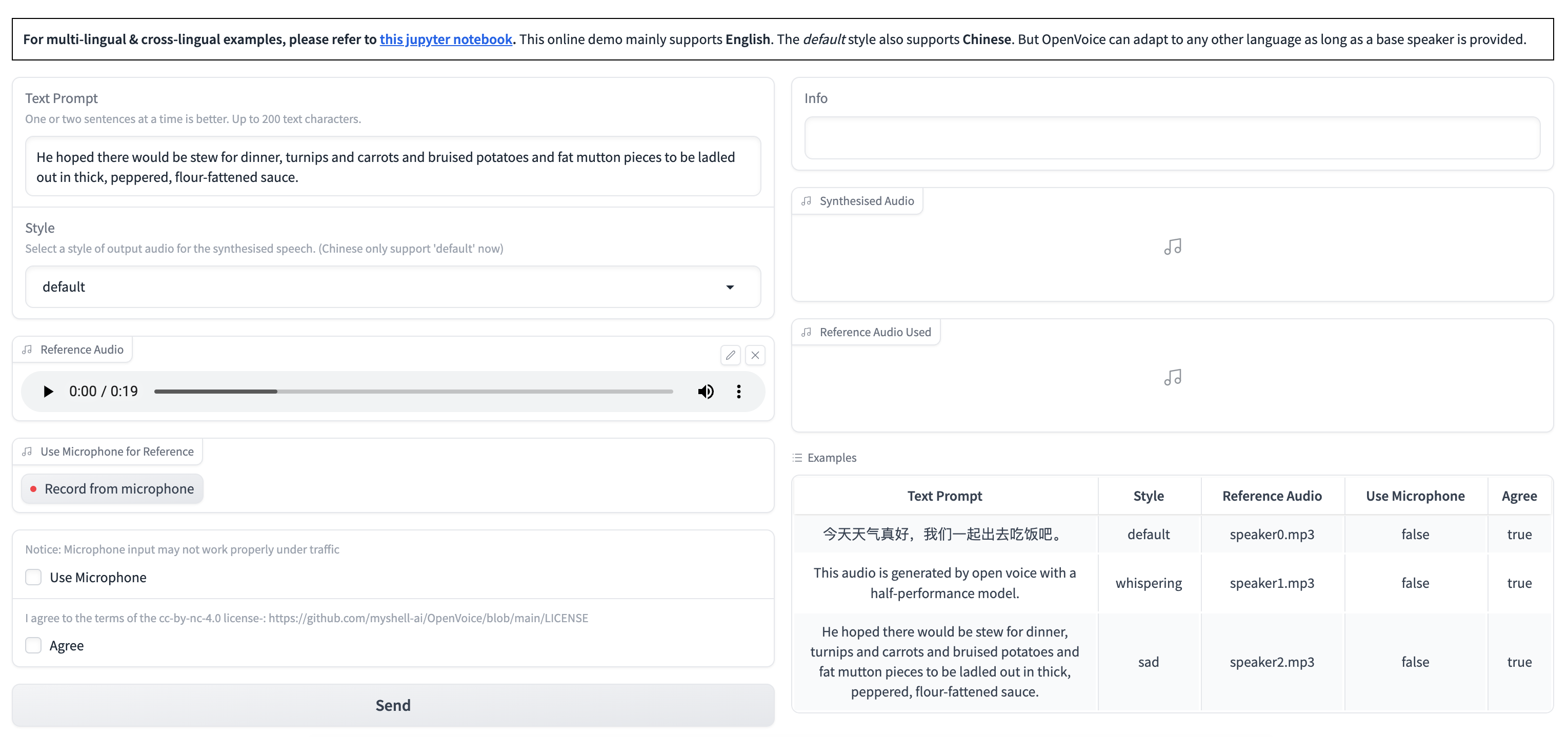
Task: Click the Send button
Action: (393, 704)
